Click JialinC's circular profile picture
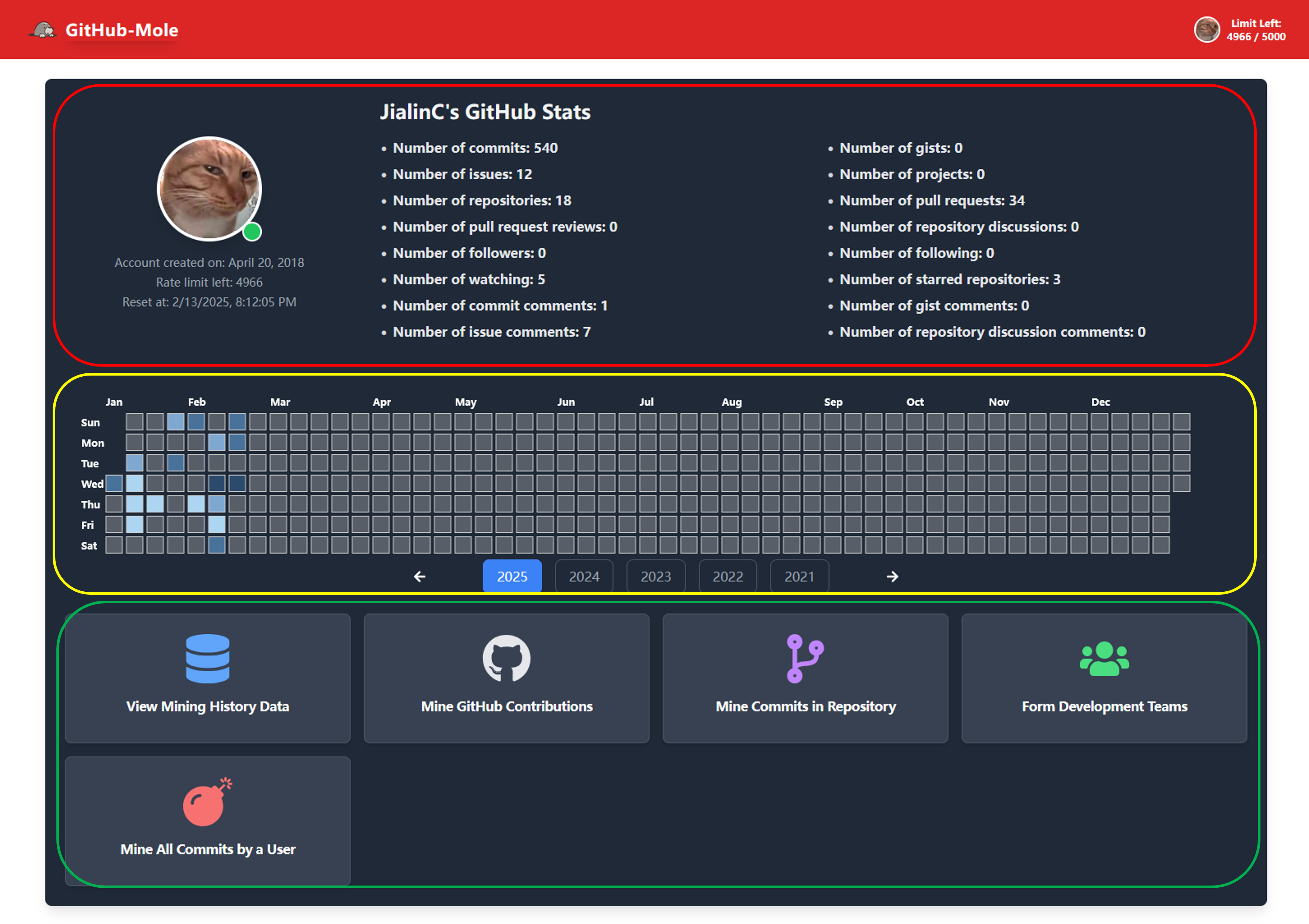The height and width of the screenshot is (924, 1309). tap(209, 189)
